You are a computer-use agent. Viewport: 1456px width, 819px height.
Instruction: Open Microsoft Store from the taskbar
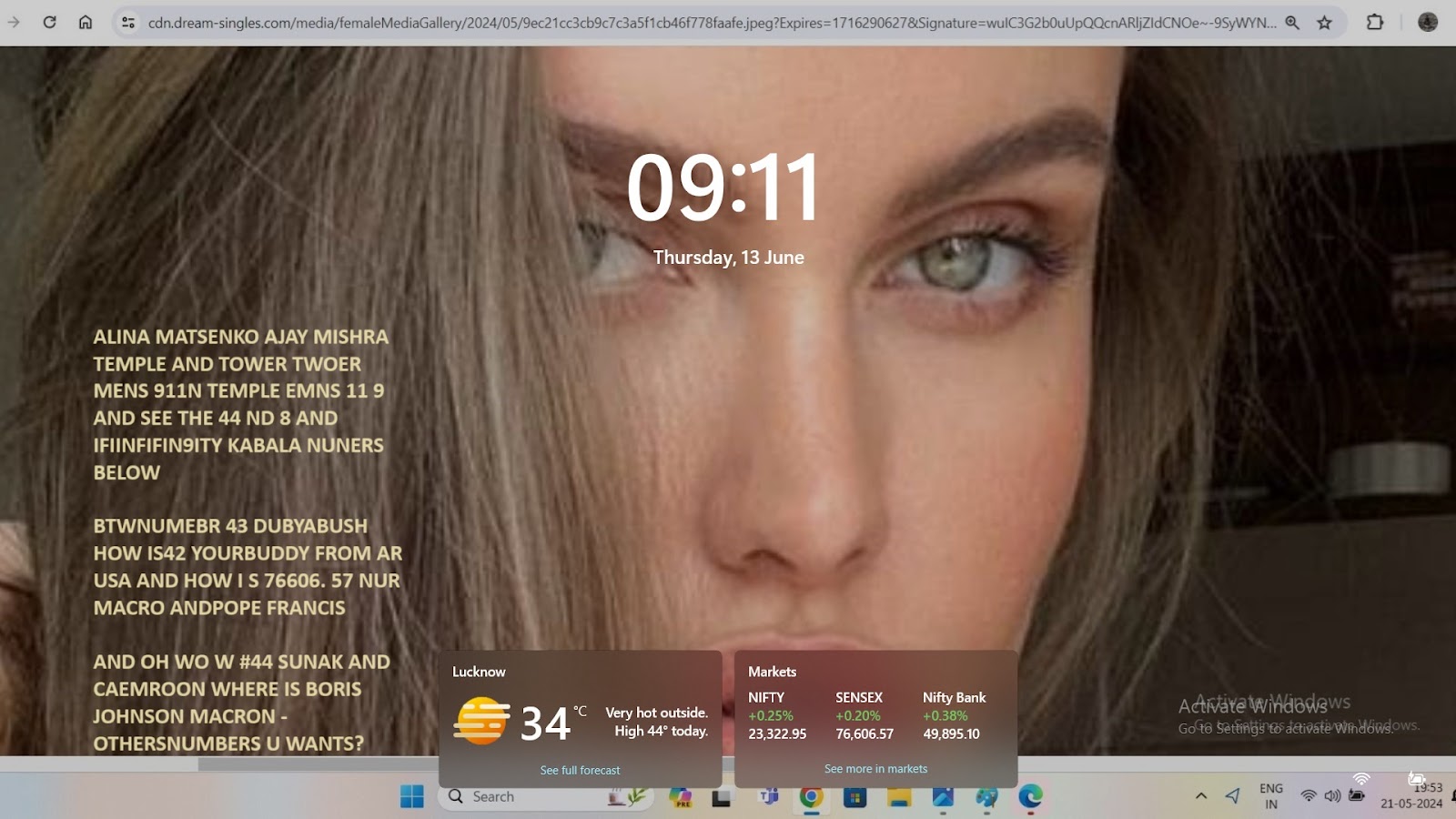click(854, 797)
